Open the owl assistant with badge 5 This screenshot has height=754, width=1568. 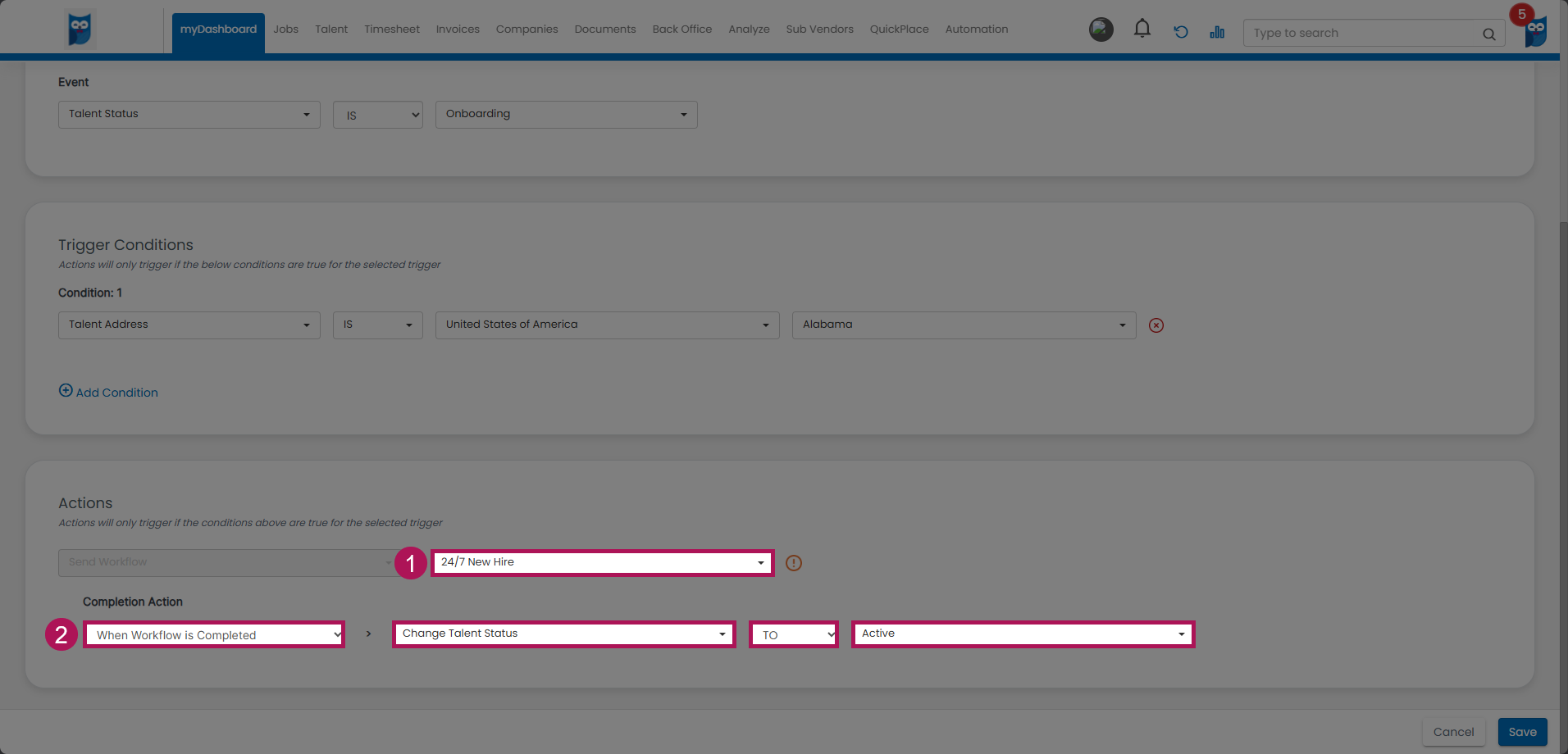click(x=1535, y=30)
